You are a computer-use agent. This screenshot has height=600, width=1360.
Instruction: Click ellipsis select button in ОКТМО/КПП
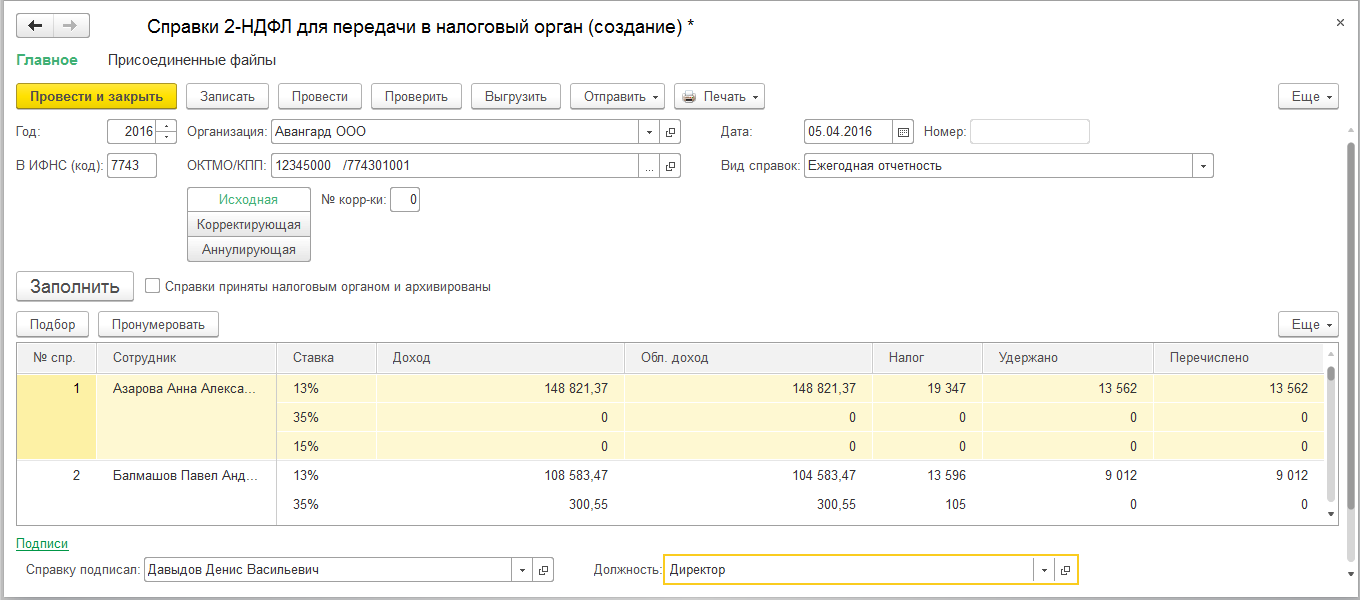point(650,166)
